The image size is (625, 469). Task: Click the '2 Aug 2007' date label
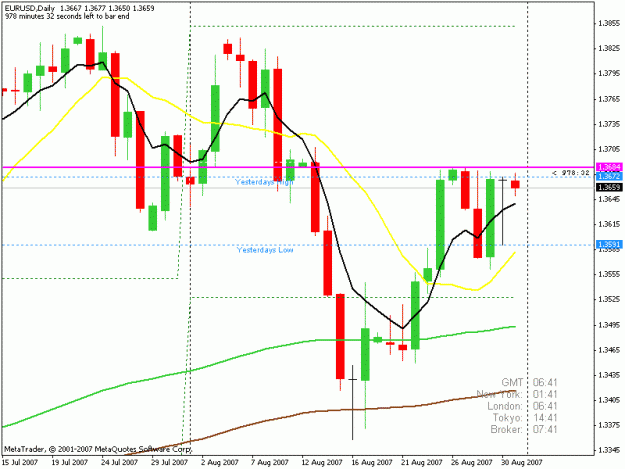coord(220,462)
